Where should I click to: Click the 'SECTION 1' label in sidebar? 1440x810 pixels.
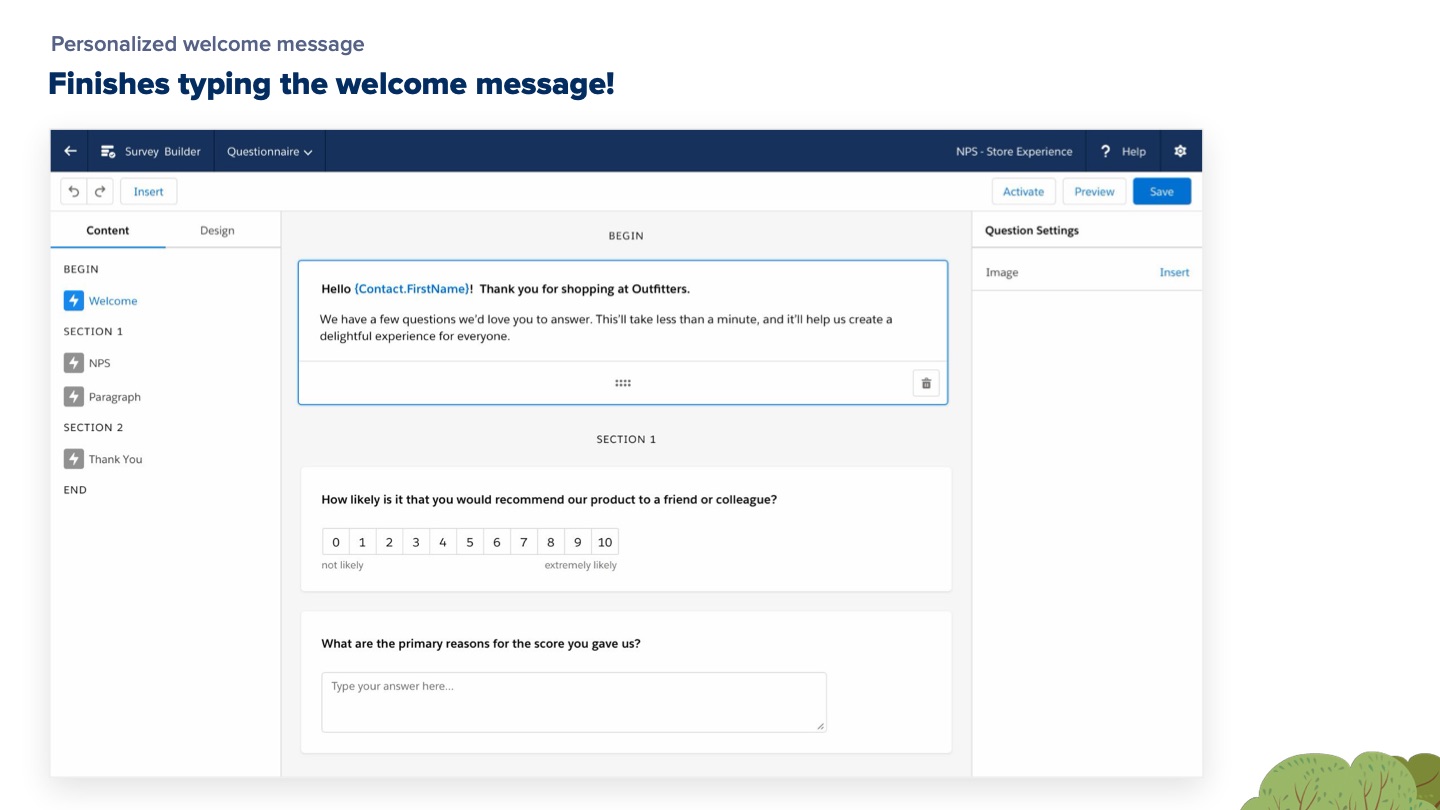tap(93, 331)
